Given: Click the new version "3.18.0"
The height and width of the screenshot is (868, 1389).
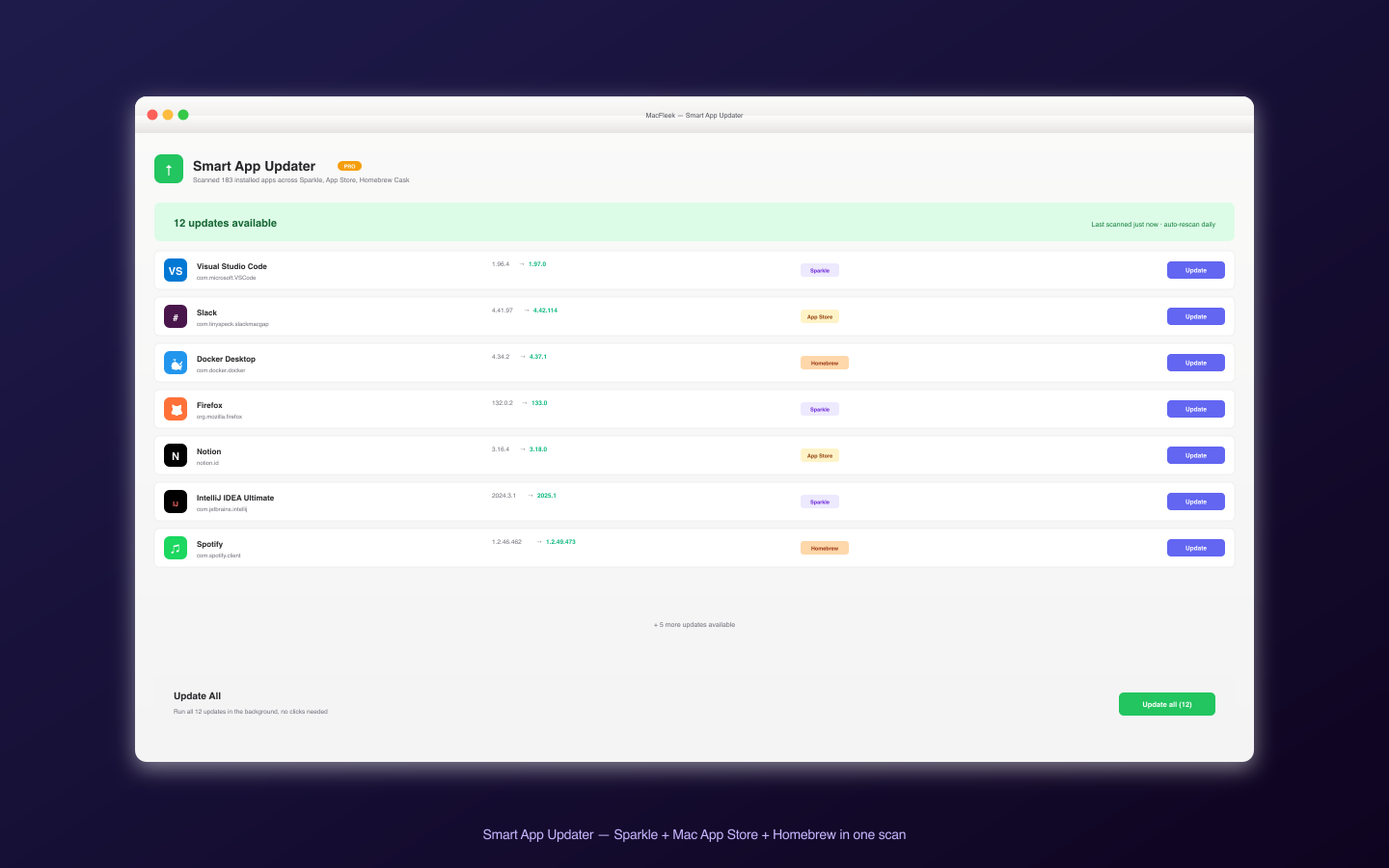Looking at the screenshot, I should click(538, 449).
